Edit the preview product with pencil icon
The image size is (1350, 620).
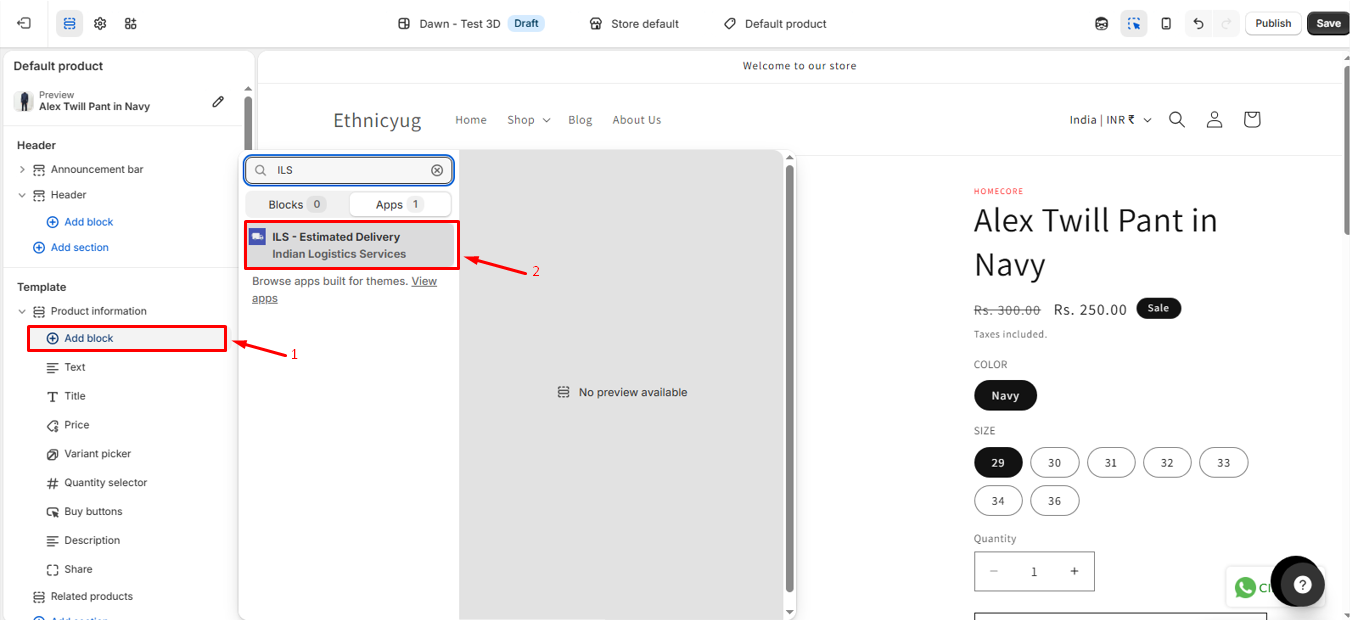click(218, 100)
